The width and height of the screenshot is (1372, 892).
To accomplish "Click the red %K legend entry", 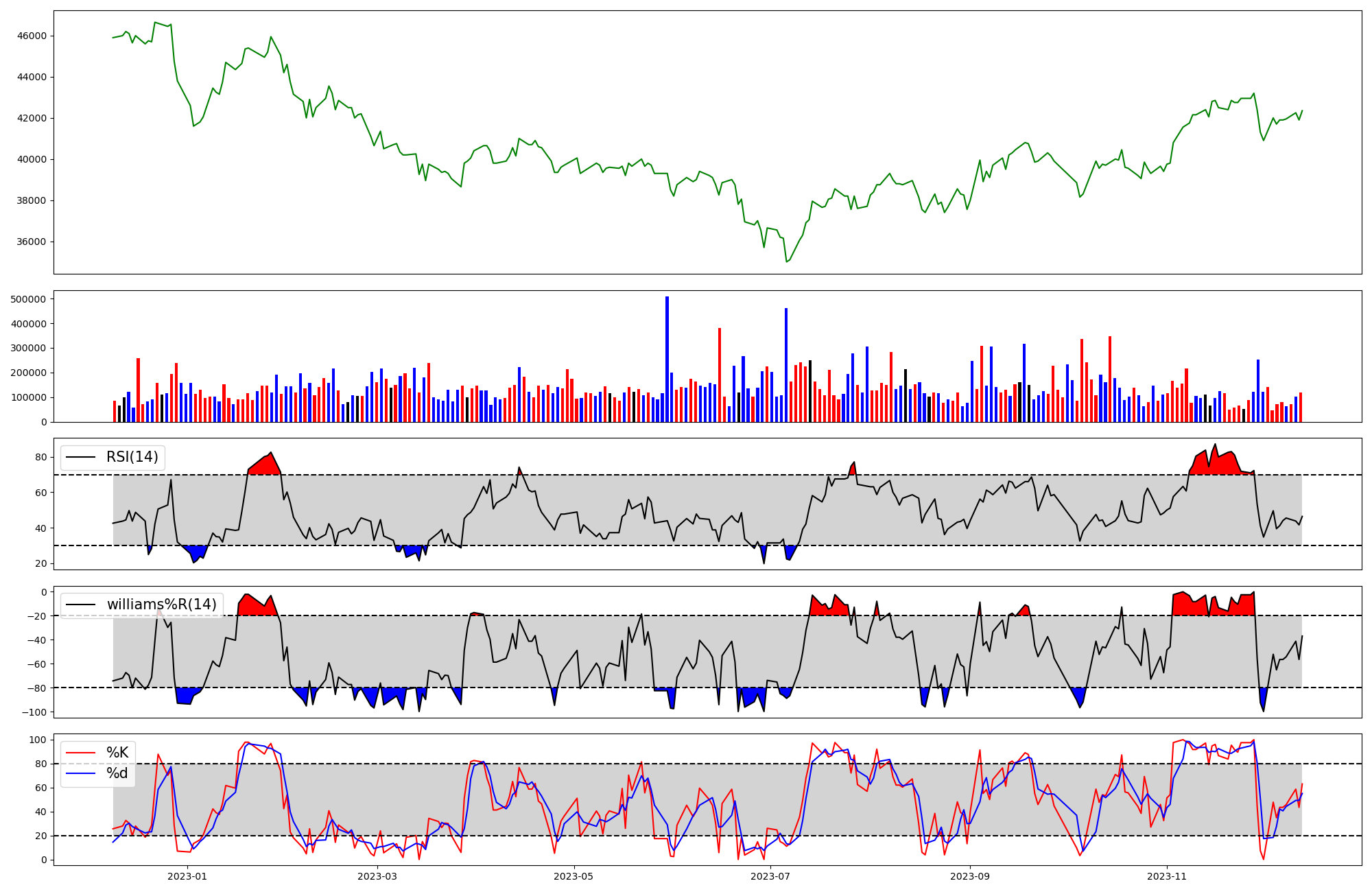I will [117, 753].
